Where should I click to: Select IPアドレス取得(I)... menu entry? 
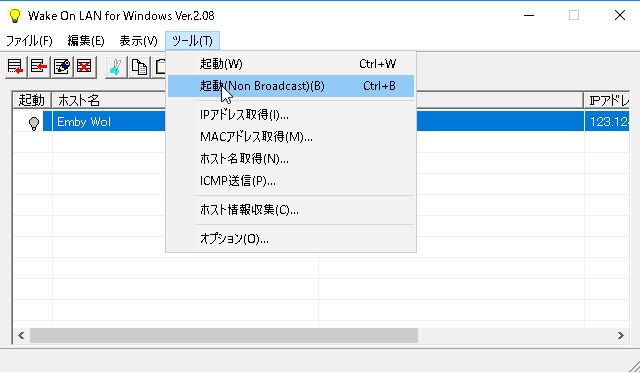(291, 115)
